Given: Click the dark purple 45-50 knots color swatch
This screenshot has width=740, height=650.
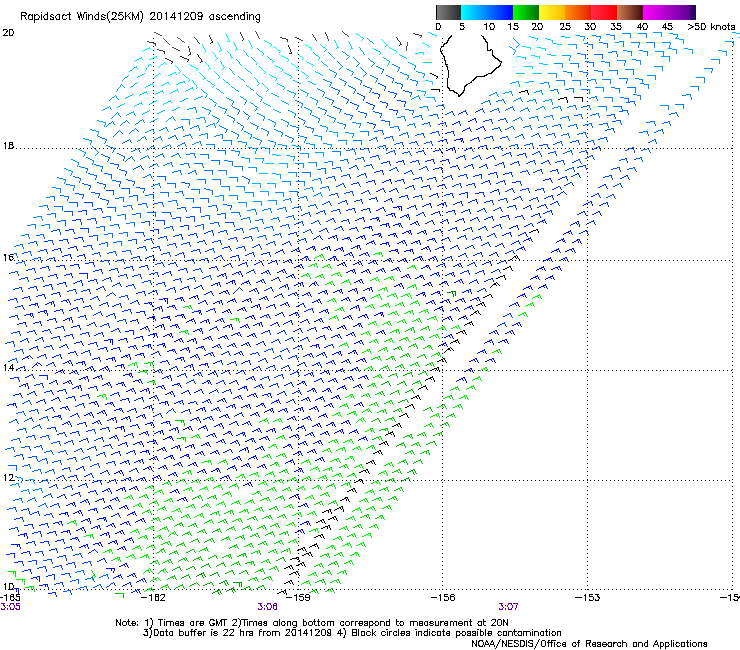Looking at the screenshot, I should (682, 12).
